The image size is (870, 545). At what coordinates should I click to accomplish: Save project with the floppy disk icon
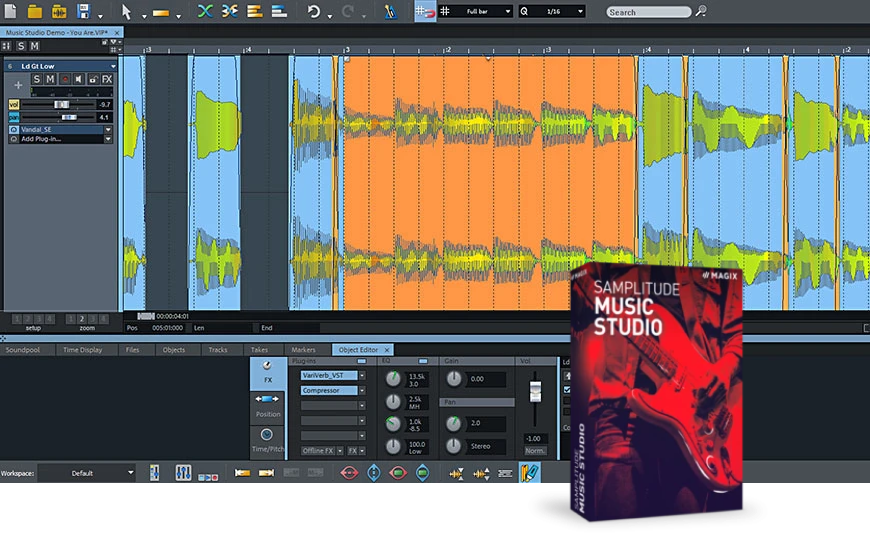[83, 11]
